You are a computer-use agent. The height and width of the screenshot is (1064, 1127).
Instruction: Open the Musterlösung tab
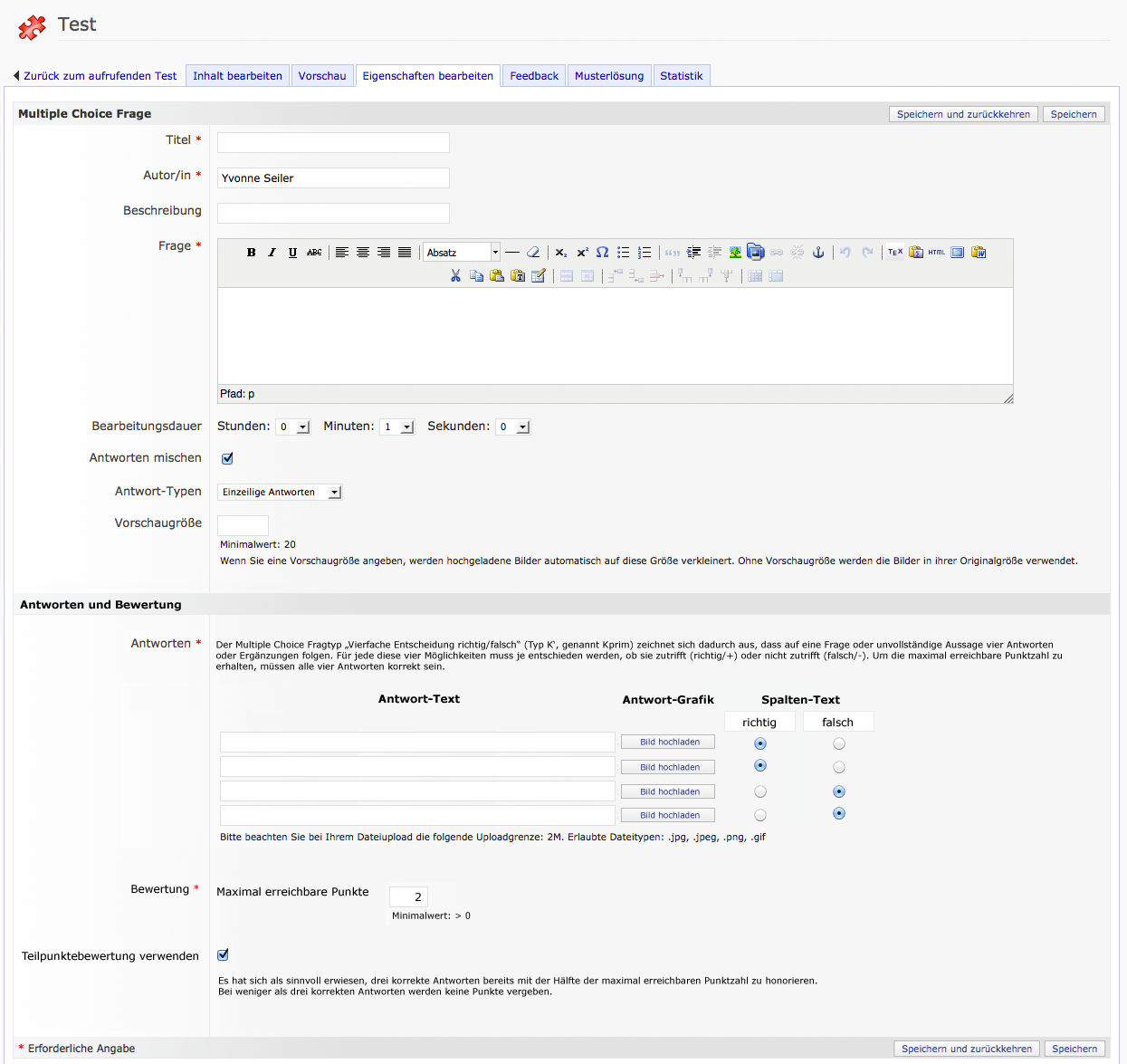click(609, 76)
